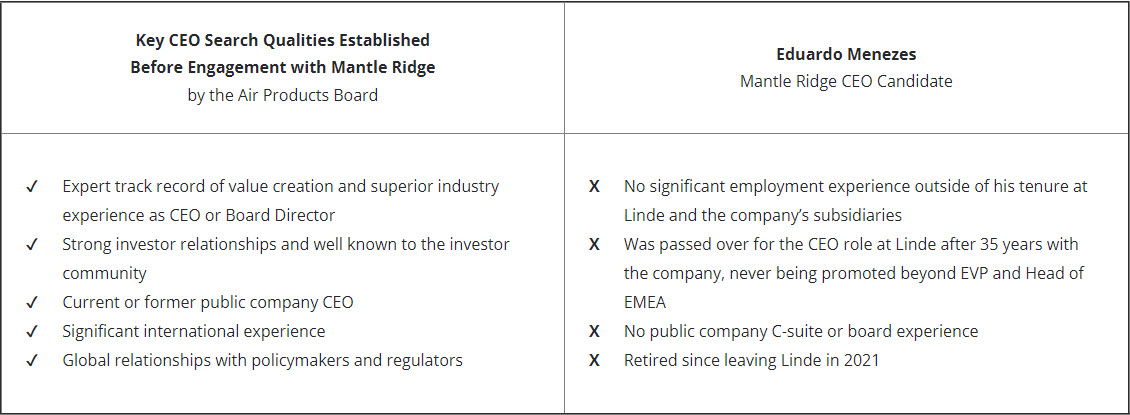Click the X next to passed over for CEO
Screen dimensions: 1130x415
coord(594,244)
